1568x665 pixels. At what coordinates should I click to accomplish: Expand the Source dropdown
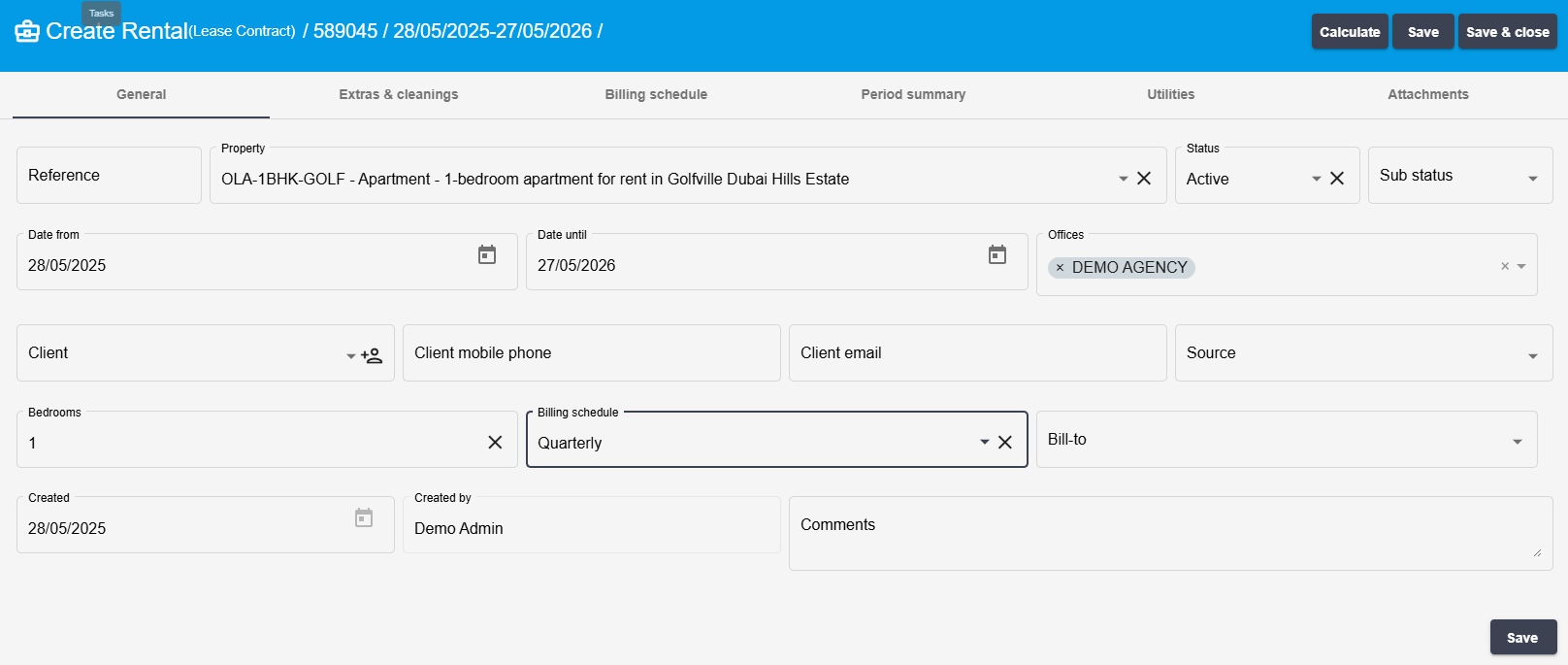(x=1533, y=356)
